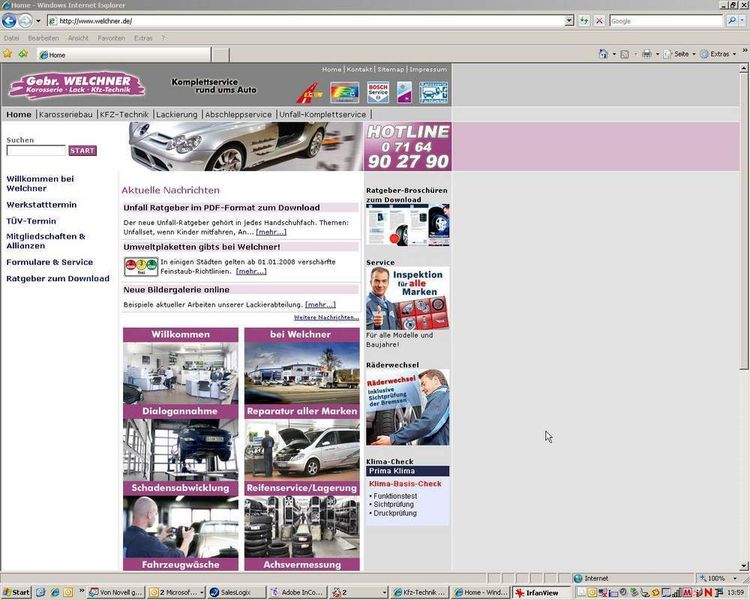Open the Lackierung navigation item
The height and width of the screenshot is (600, 750).
[x=176, y=114]
